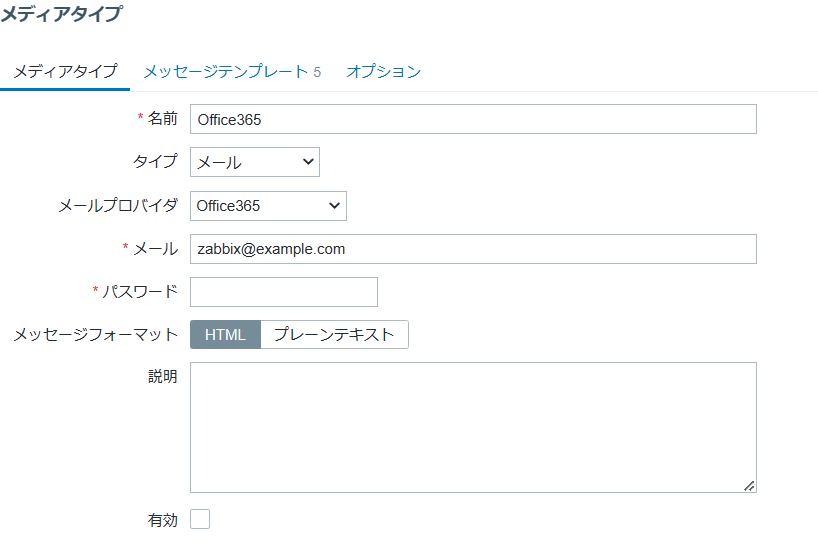Click the 説明 textarea resize handle
This screenshot has width=818, height=557.
click(749, 486)
